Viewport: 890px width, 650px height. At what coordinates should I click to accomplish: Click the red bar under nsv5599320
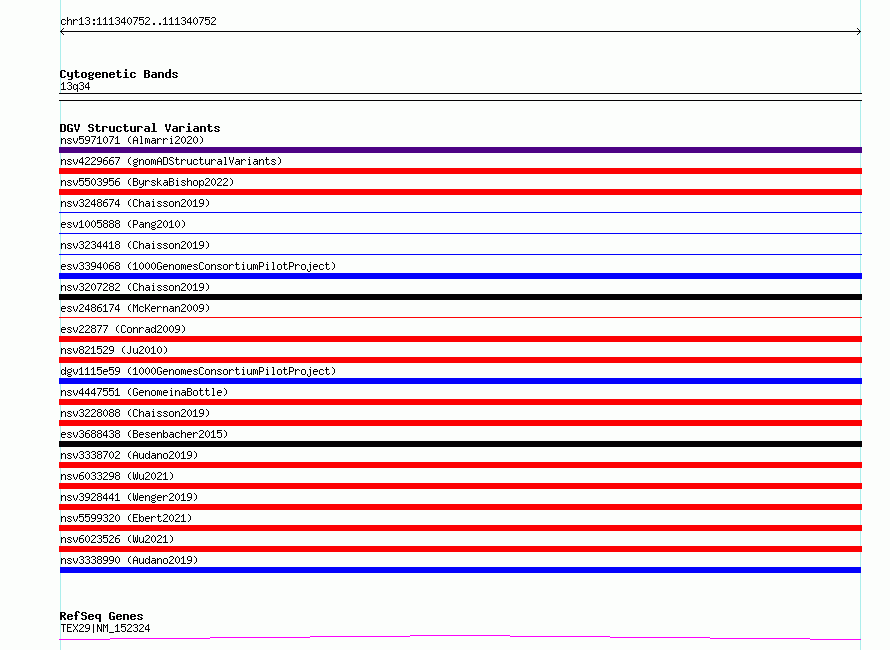pos(460,528)
